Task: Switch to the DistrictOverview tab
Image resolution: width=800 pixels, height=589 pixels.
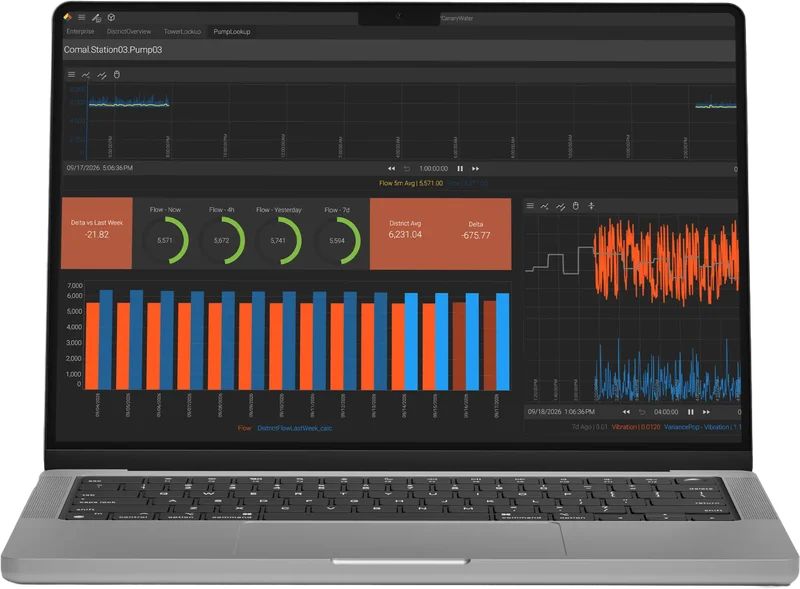Action: (129, 32)
